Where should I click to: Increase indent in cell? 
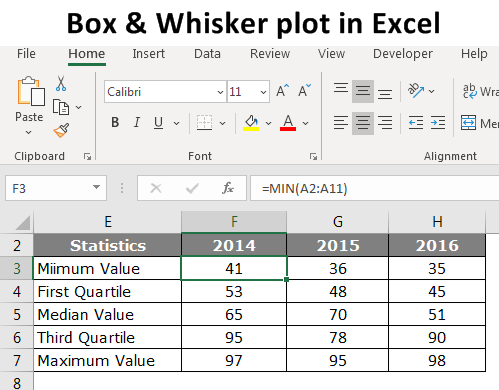point(438,123)
